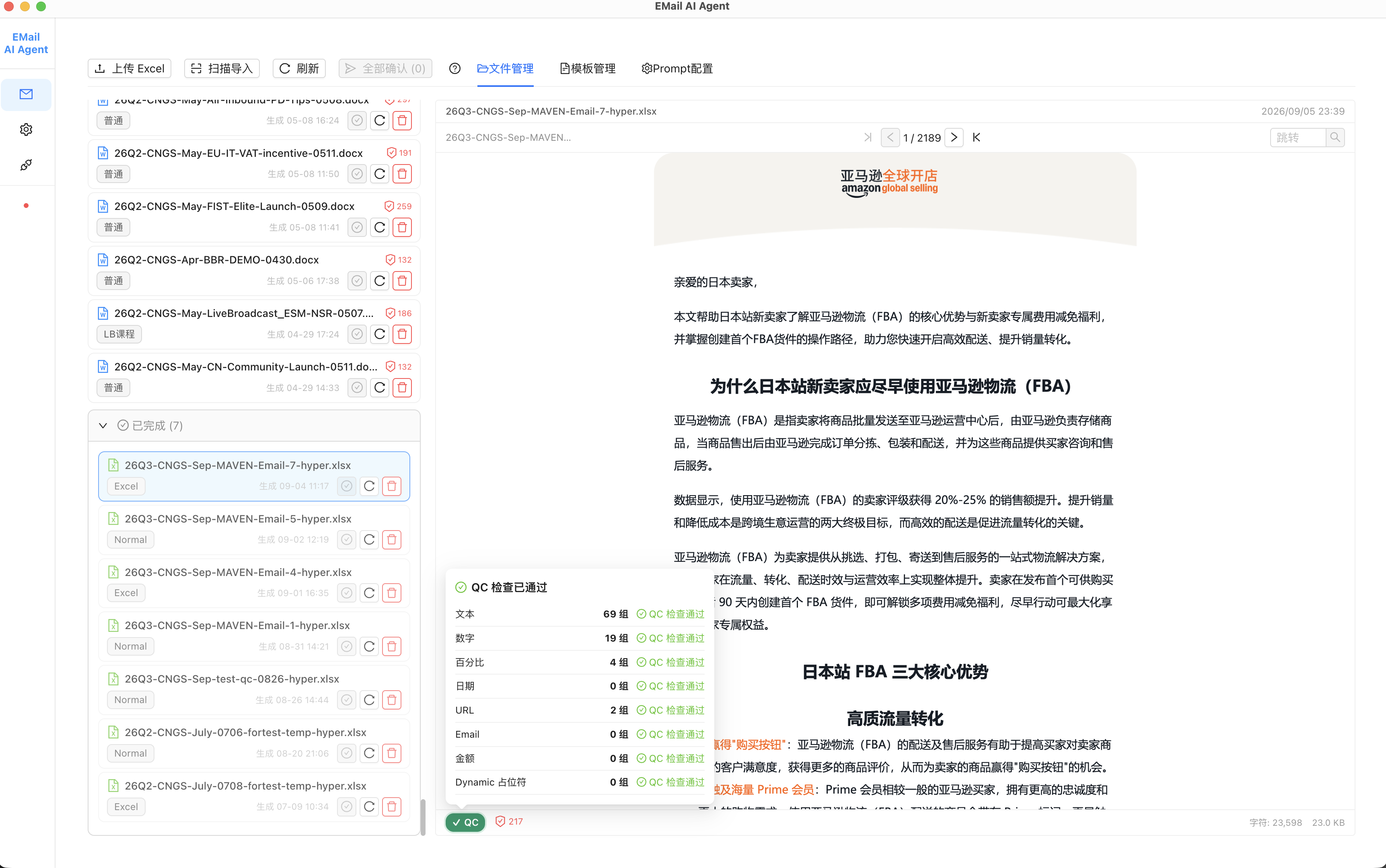Delete MAVEN-Email-4-hyper.xlsx
The height and width of the screenshot is (868, 1386).
click(392, 593)
